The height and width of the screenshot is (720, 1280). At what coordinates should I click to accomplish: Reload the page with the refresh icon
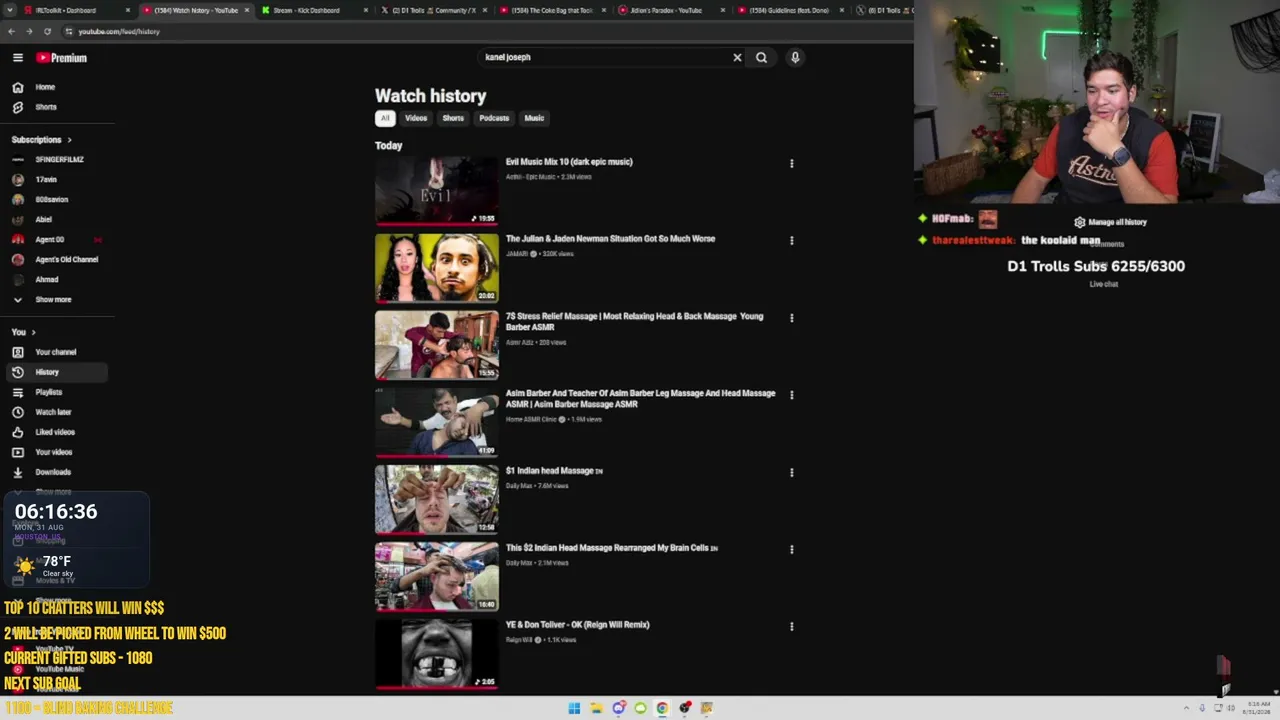click(x=47, y=31)
